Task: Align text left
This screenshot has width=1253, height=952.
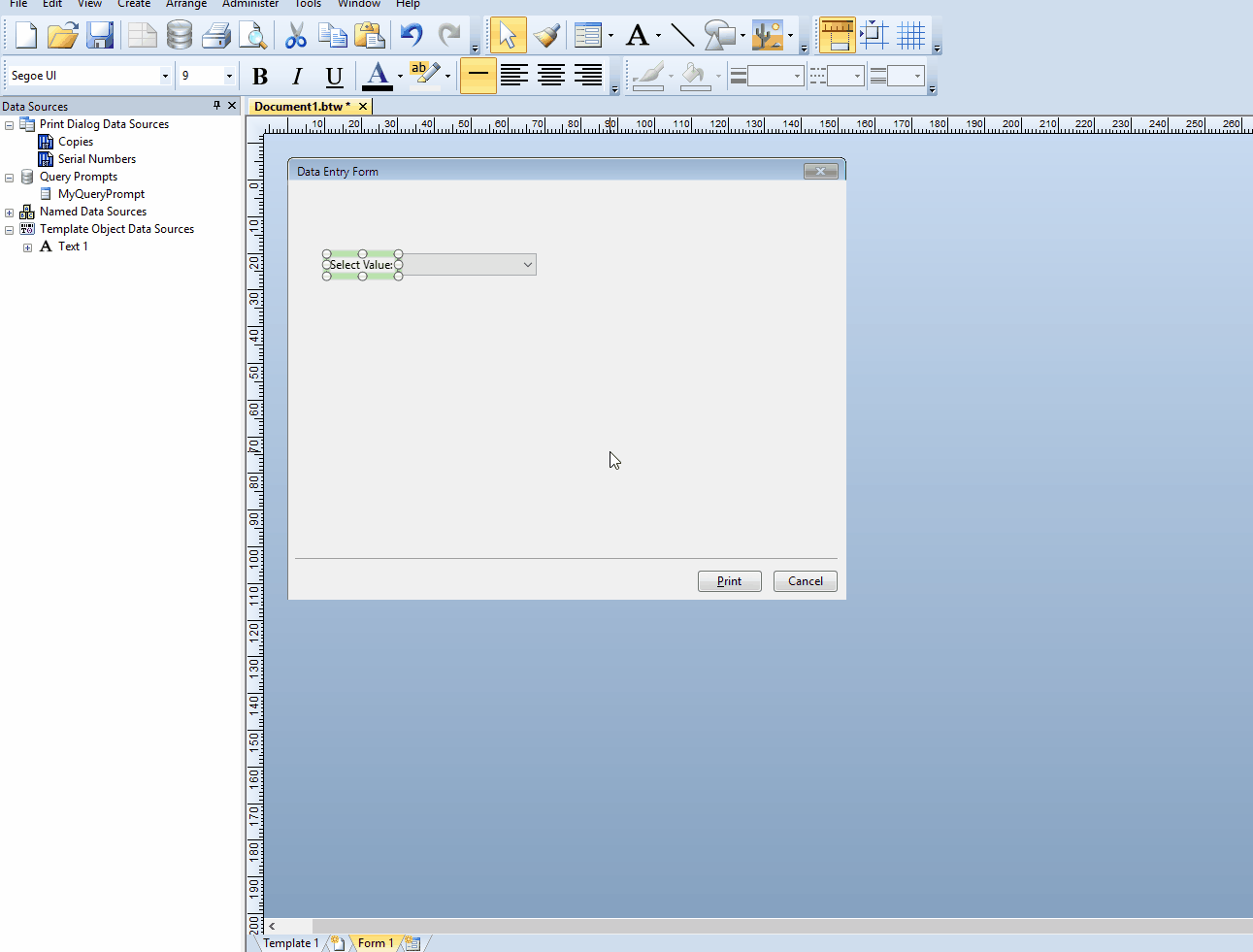Action: coord(514,75)
